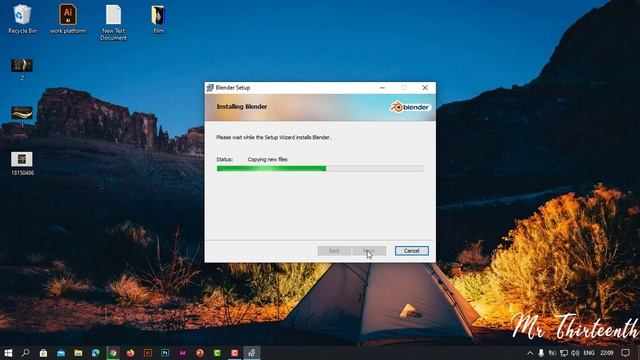Click the 22:09 taskbar clock
Image resolution: width=640 pixels, height=360 pixels.
click(x=607, y=353)
